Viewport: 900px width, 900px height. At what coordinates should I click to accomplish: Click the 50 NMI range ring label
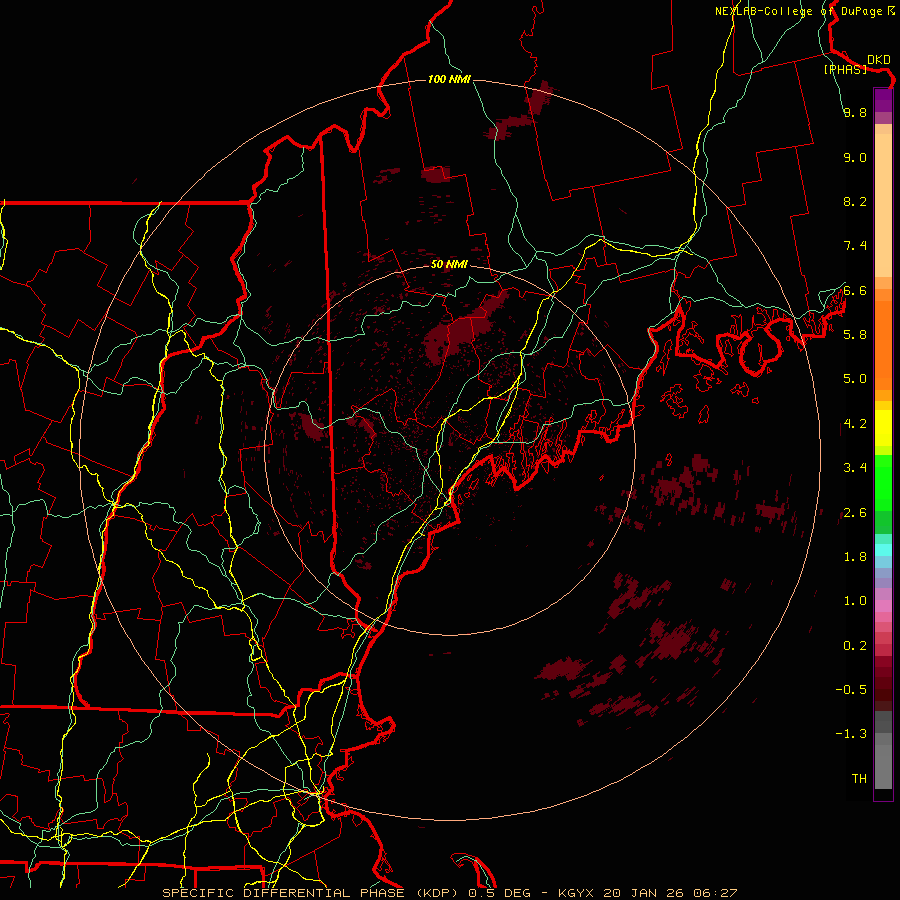[x=449, y=264]
